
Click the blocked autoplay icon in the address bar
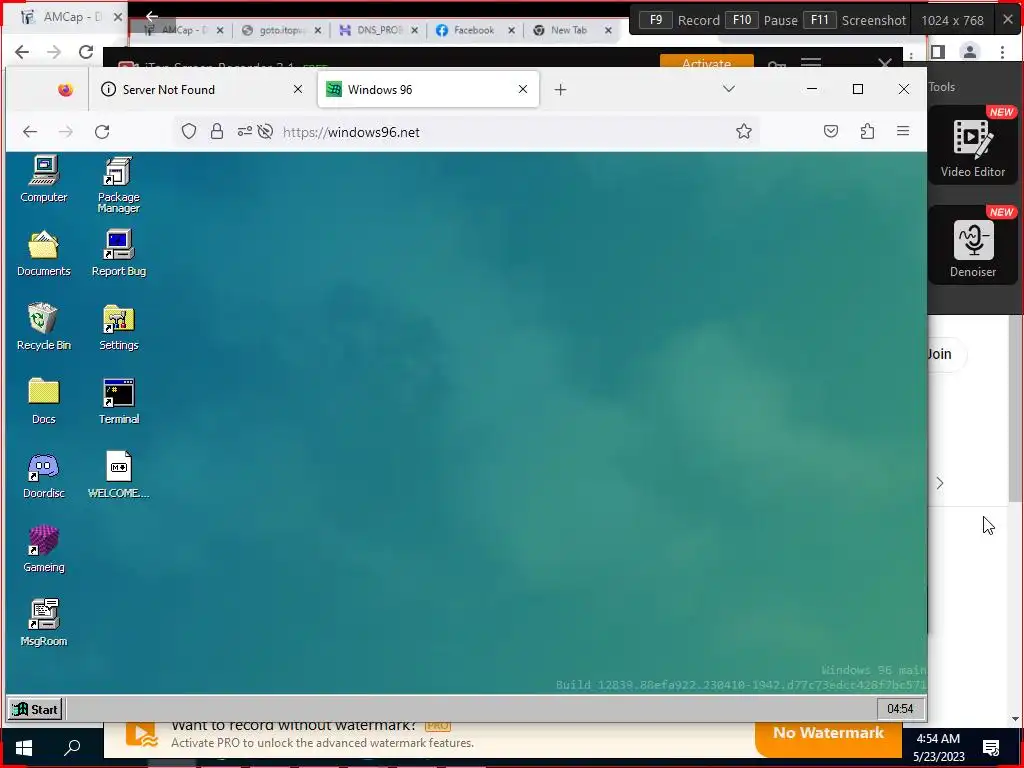coord(265,132)
